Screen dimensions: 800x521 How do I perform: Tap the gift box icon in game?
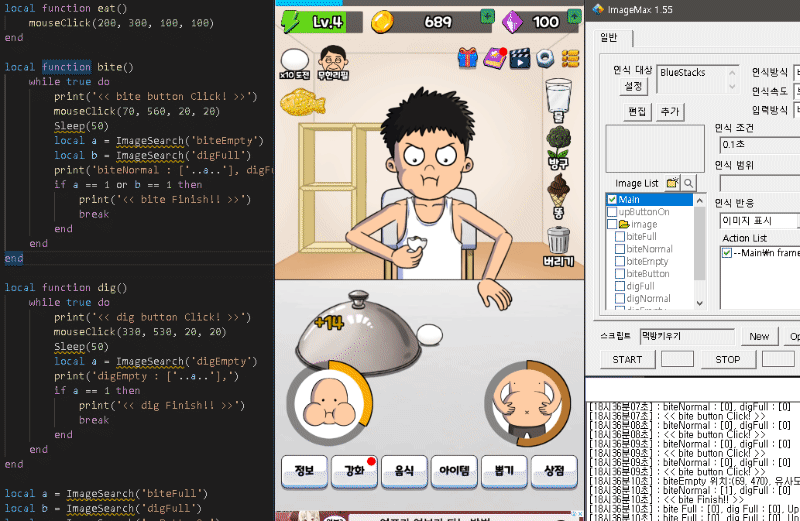coord(467,58)
